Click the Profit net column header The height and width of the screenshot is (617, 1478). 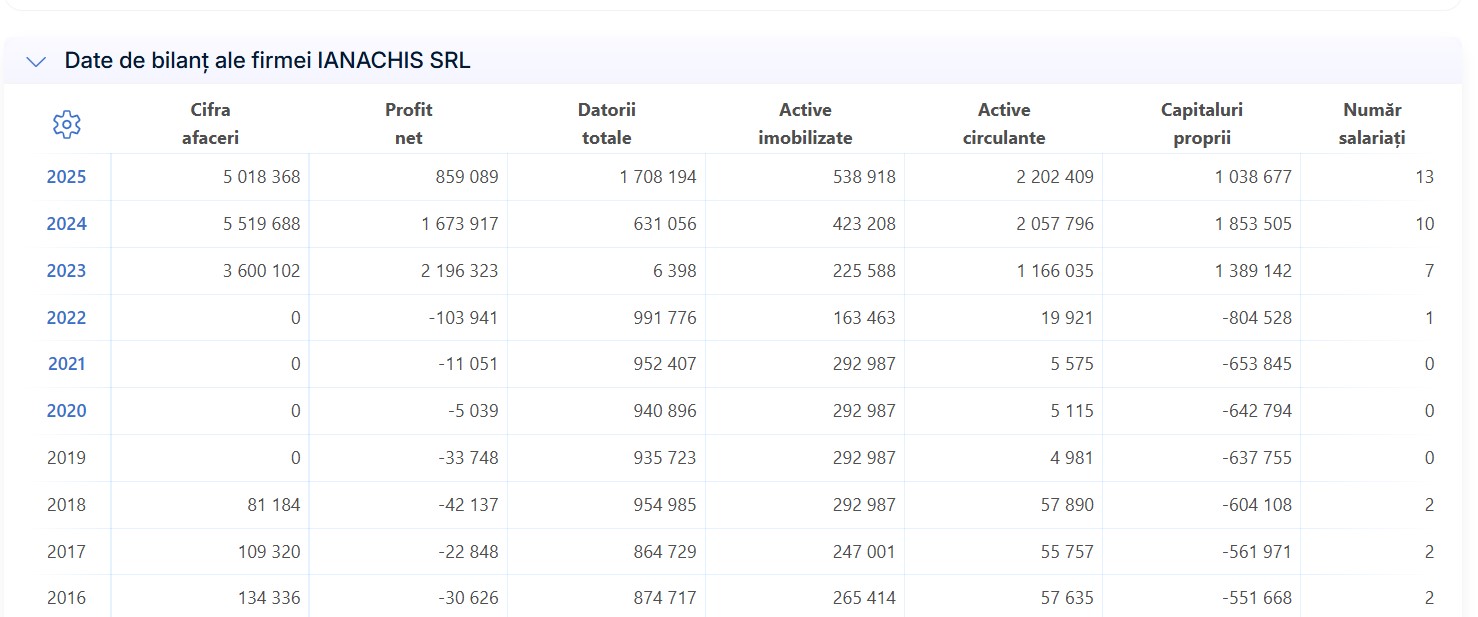408,124
